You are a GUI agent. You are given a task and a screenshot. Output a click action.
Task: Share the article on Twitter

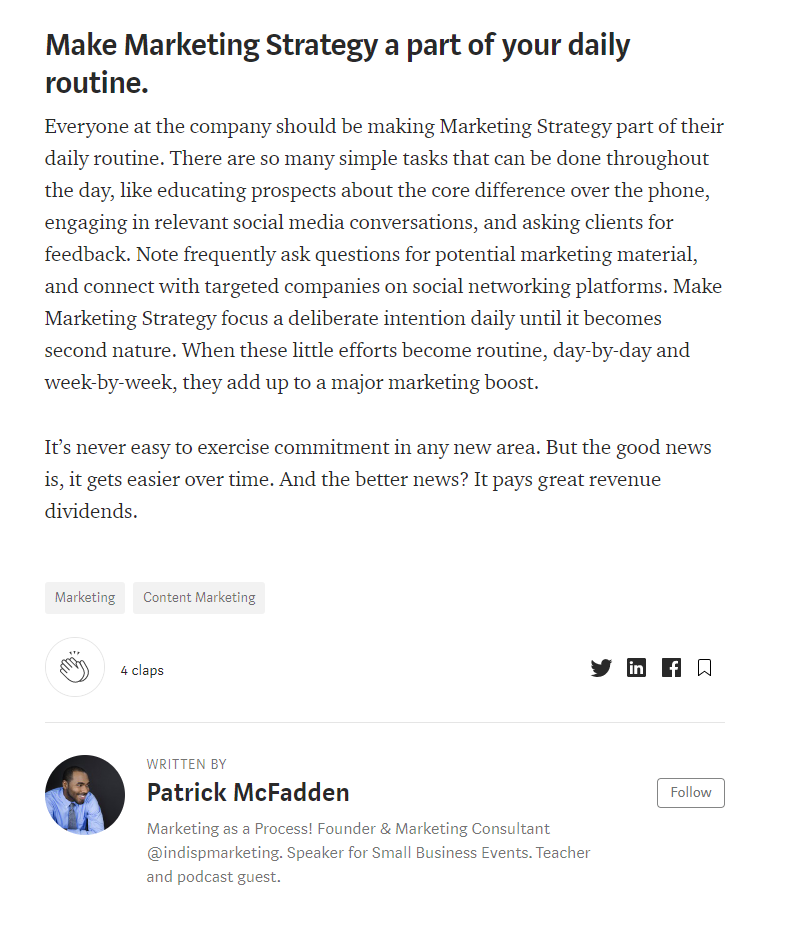click(x=601, y=667)
